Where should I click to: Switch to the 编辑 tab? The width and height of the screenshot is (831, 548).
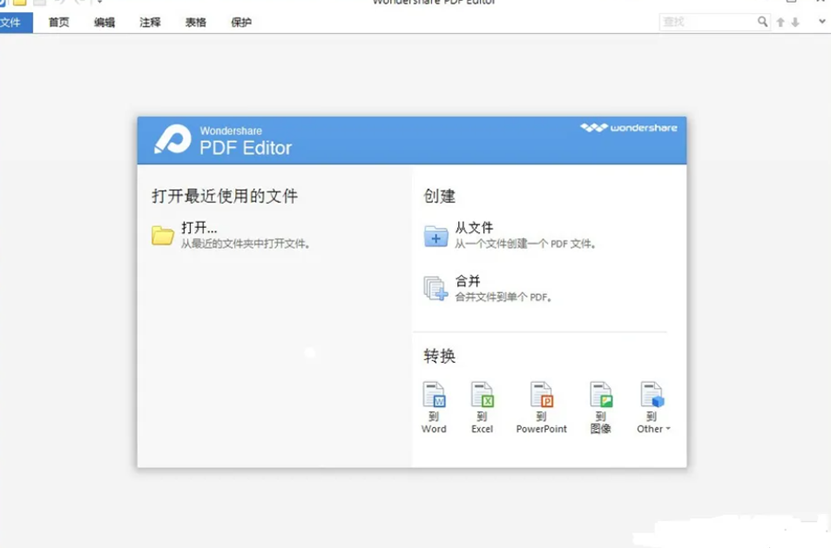tap(104, 22)
